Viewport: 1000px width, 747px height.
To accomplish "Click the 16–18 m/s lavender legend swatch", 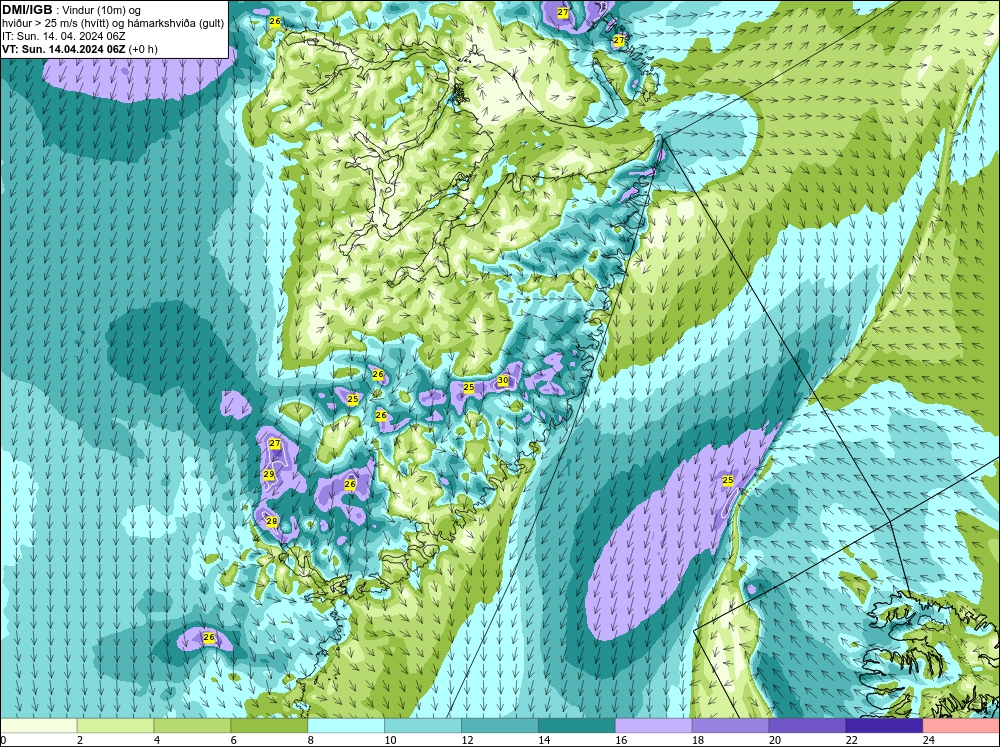I will pyautogui.click(x=654, y=726).
